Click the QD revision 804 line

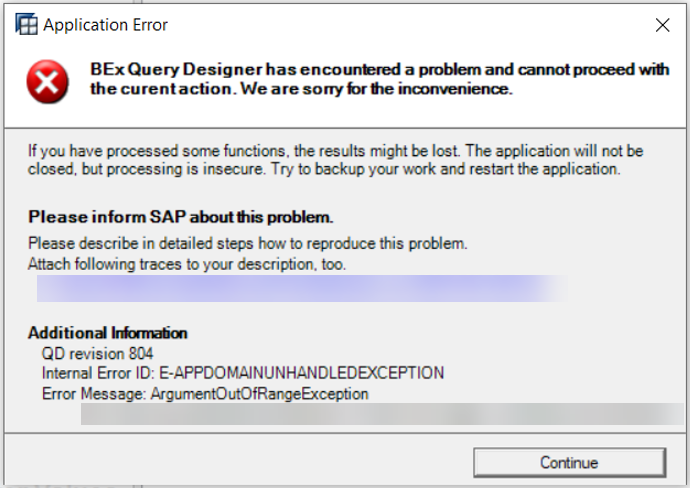click(x=97, y=353)
